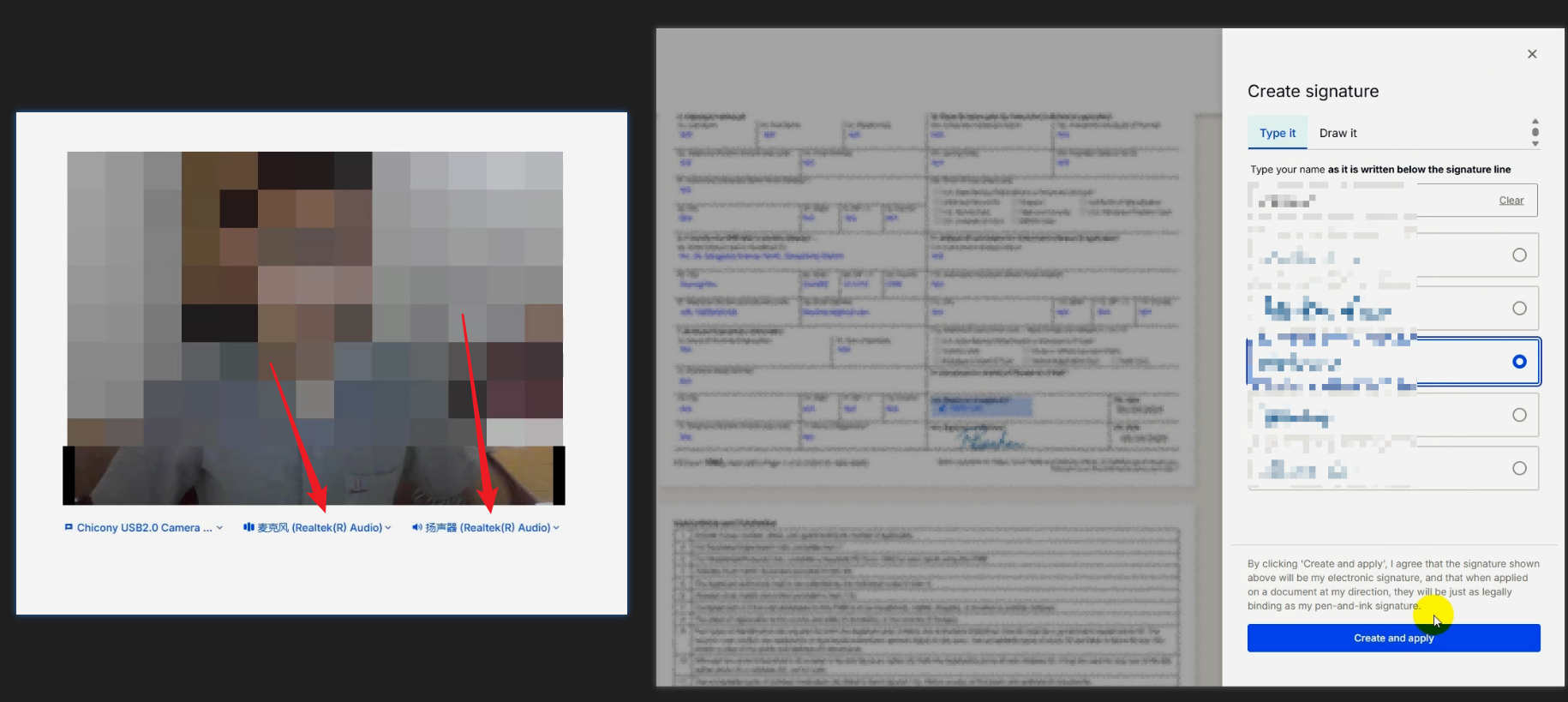Click the camera icon beside Chicony USB2.0 Camera
1568x702 pixels.
pos(69,527)
